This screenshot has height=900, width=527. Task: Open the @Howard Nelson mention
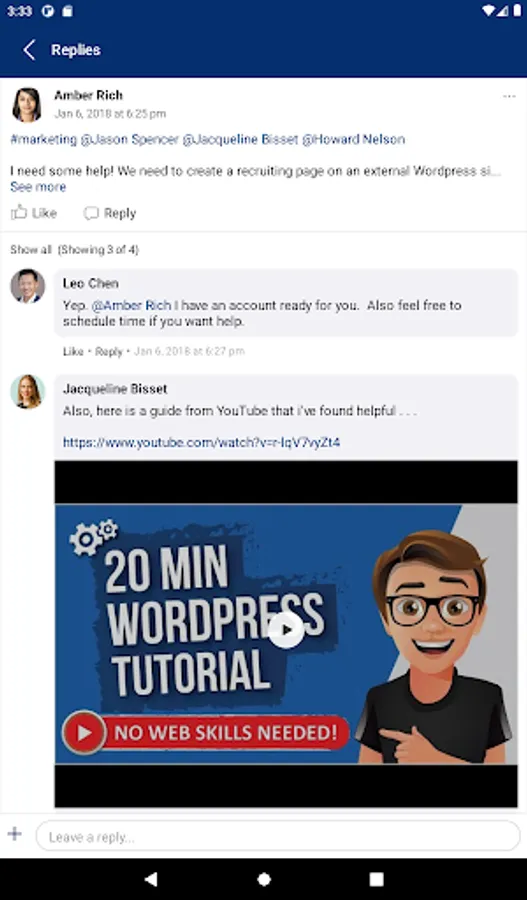pos(353,139)
